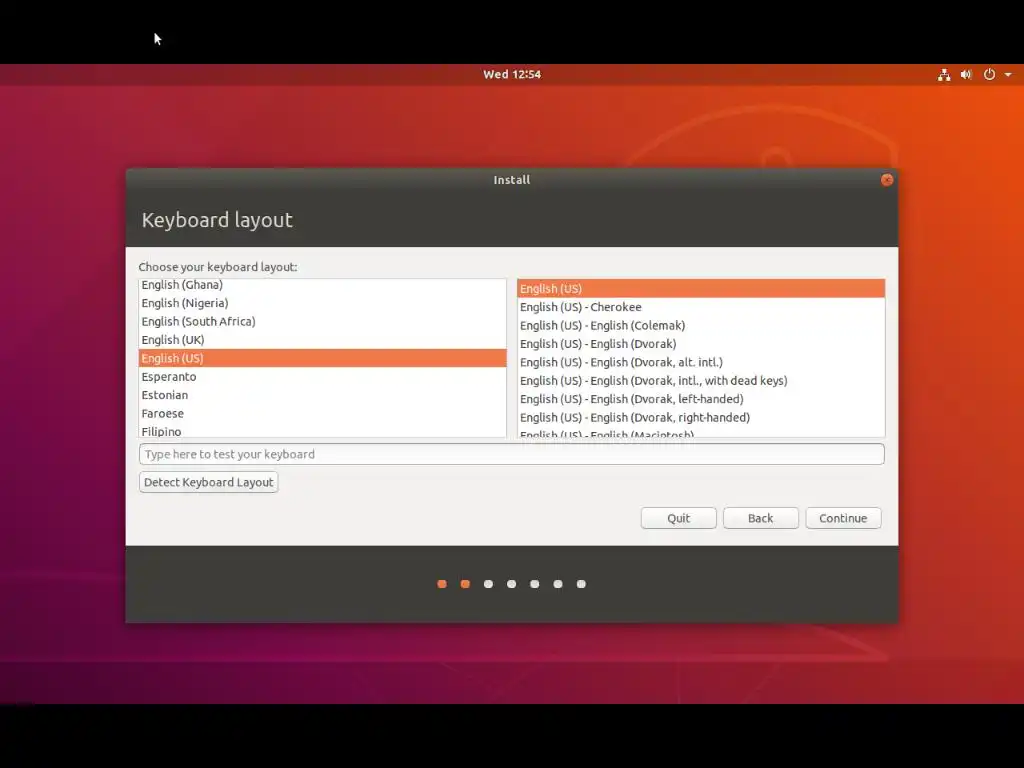
Task: Choose the English (Dvorak) variant
Action: [701, 344]
